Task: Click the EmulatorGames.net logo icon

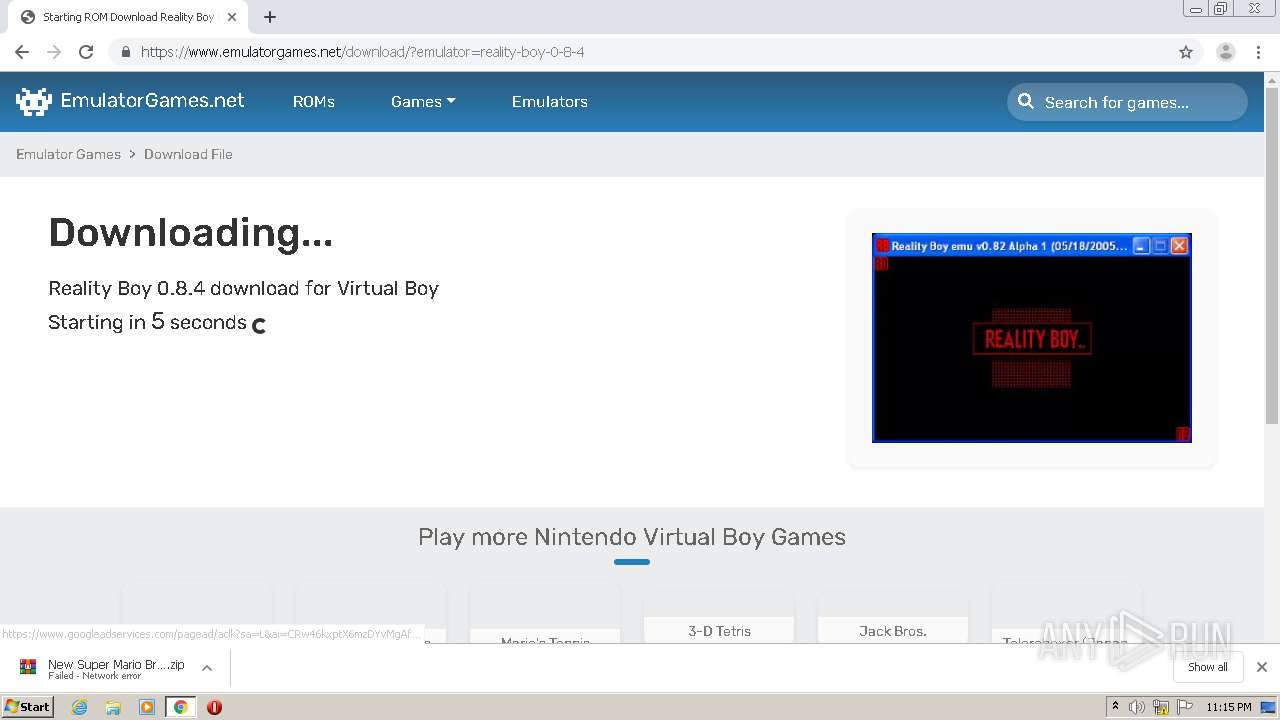Action: pyautogui.click(x=33, y=101)
